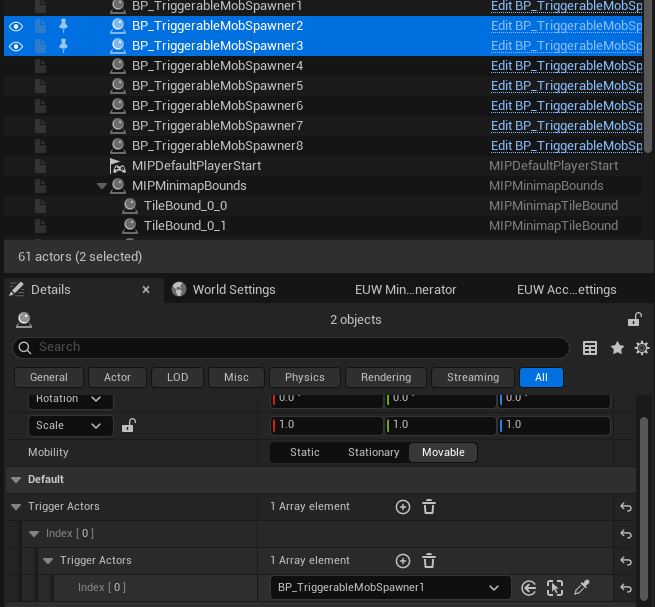Hide BP_TriggerableMobSpawner2 with eye icon
Screen dimensions: 655x607
16,26
